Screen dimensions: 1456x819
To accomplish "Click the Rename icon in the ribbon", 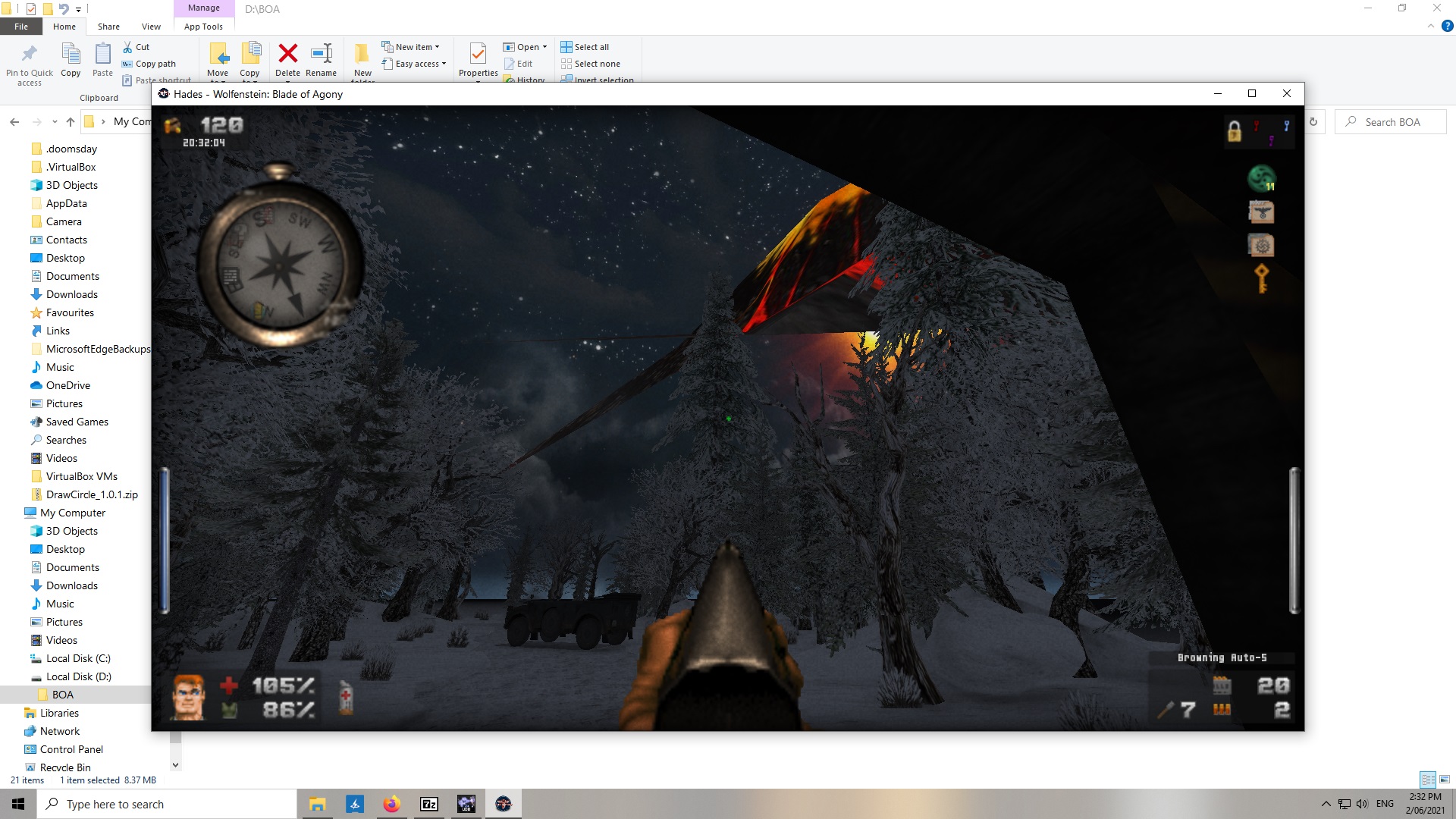I will (322, 54).
